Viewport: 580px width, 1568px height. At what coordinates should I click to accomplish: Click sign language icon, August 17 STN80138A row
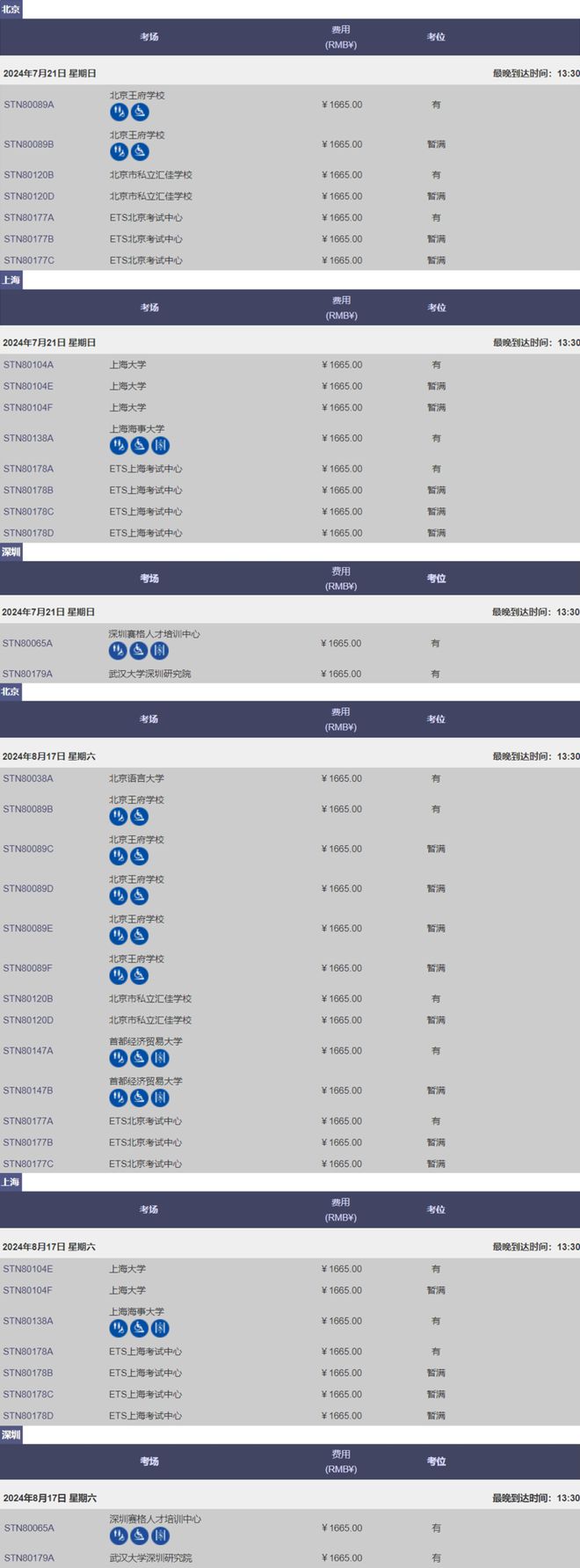click(x=119, y=1328)
